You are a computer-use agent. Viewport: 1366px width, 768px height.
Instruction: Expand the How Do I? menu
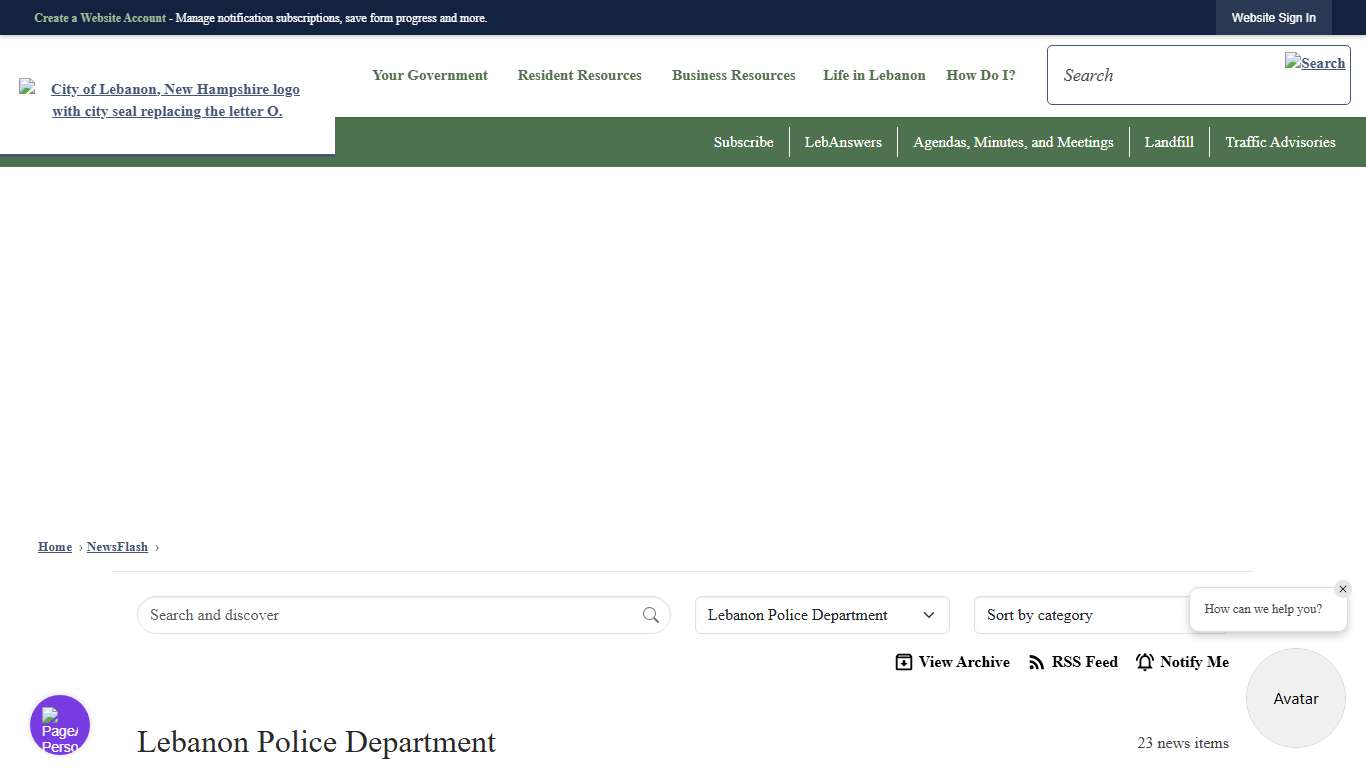(x=980, y=75)
